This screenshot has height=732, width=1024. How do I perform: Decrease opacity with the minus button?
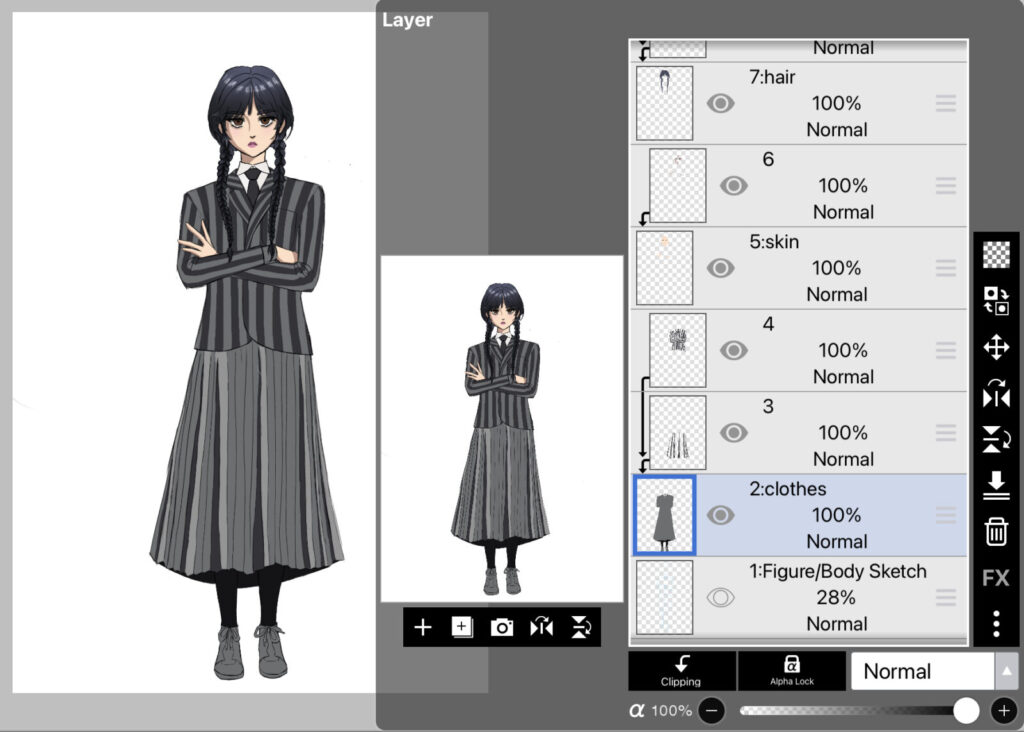[711, 710]
